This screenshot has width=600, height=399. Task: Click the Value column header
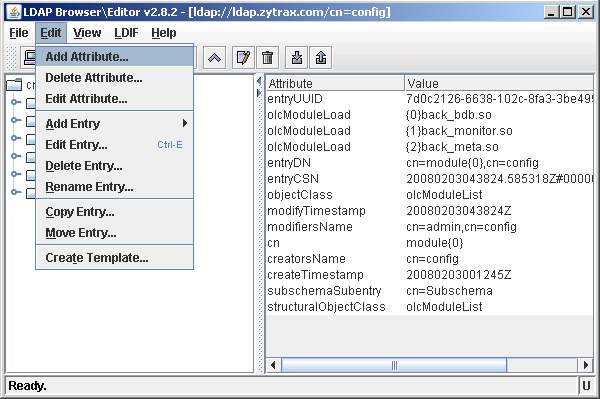point(499,83)
